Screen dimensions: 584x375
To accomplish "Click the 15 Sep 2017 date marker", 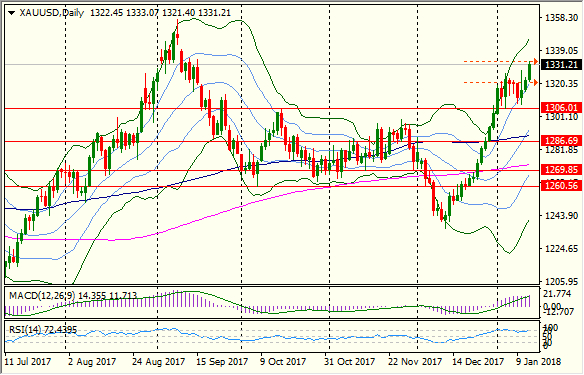I will [221, 362].
